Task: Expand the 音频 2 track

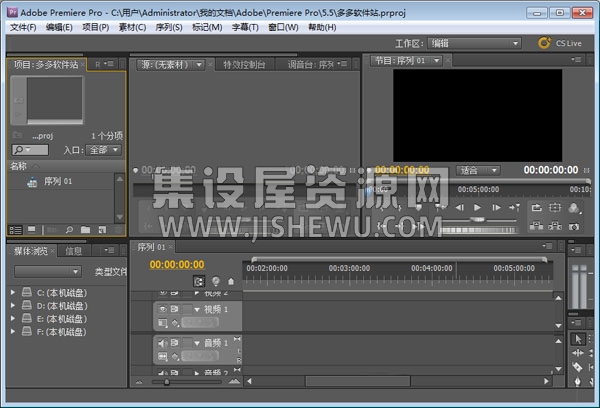Action: (x=197, y=372)
